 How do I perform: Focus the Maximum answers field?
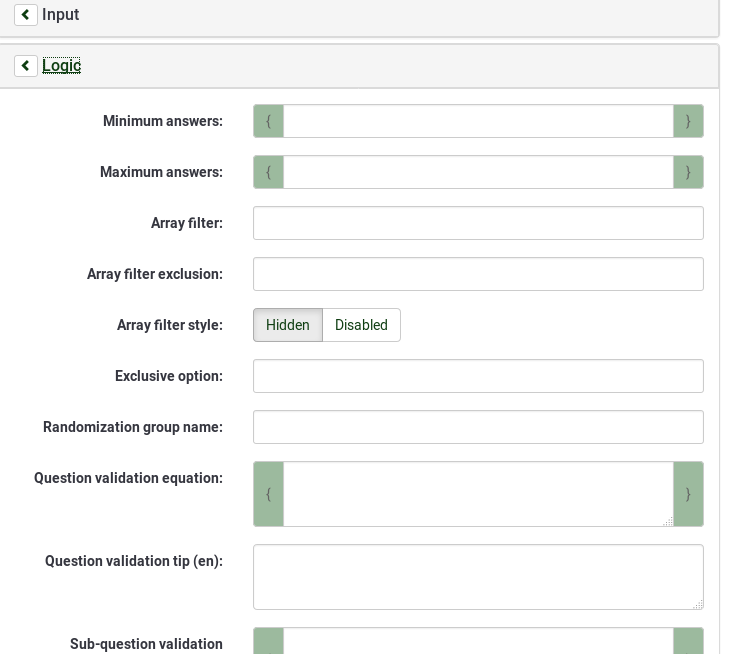tap(478, 172)
